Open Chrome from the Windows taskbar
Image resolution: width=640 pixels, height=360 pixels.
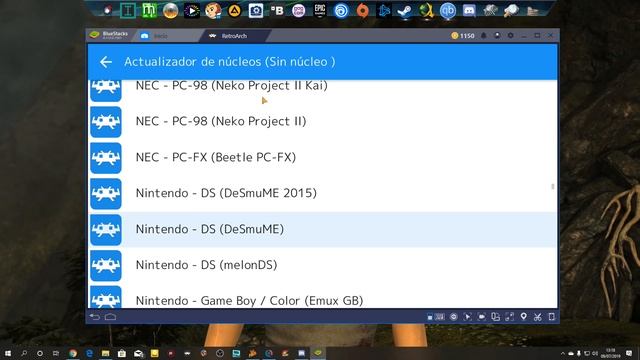tap(73, 353)
